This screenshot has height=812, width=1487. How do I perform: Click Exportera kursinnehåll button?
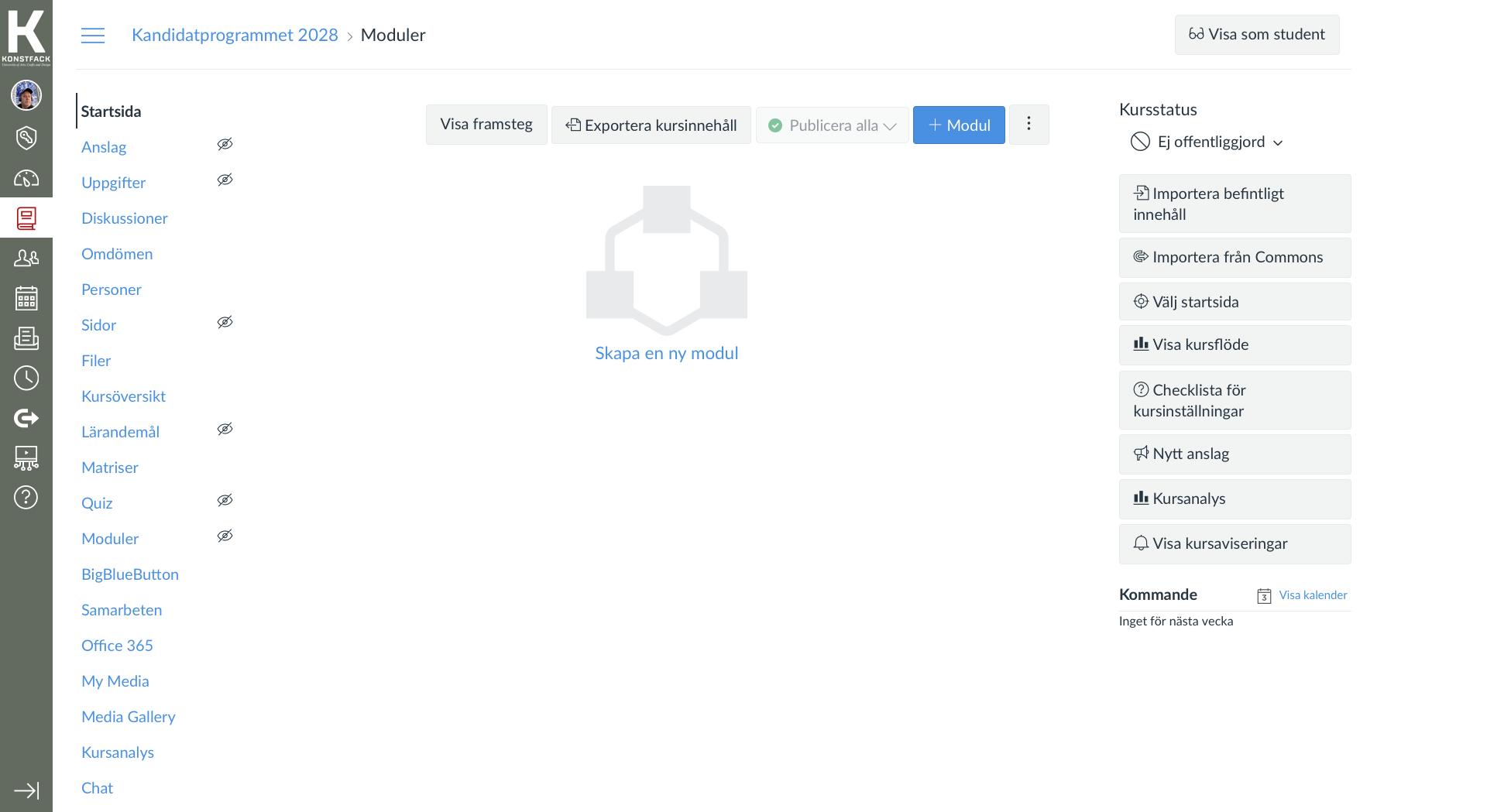(x=651, y=125)
